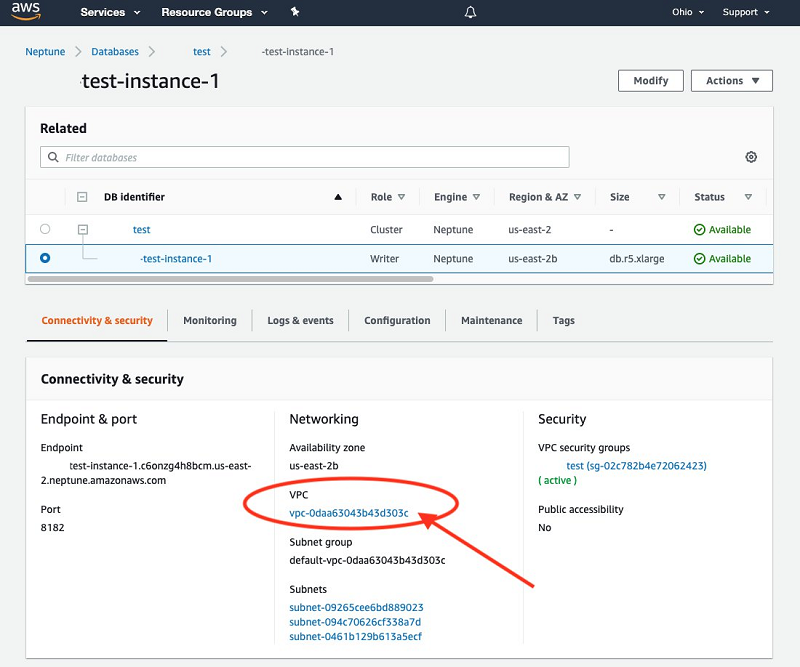Sort the table by Region & AZ
Viewport: 800px width, 667px height.
click(545, 197)
